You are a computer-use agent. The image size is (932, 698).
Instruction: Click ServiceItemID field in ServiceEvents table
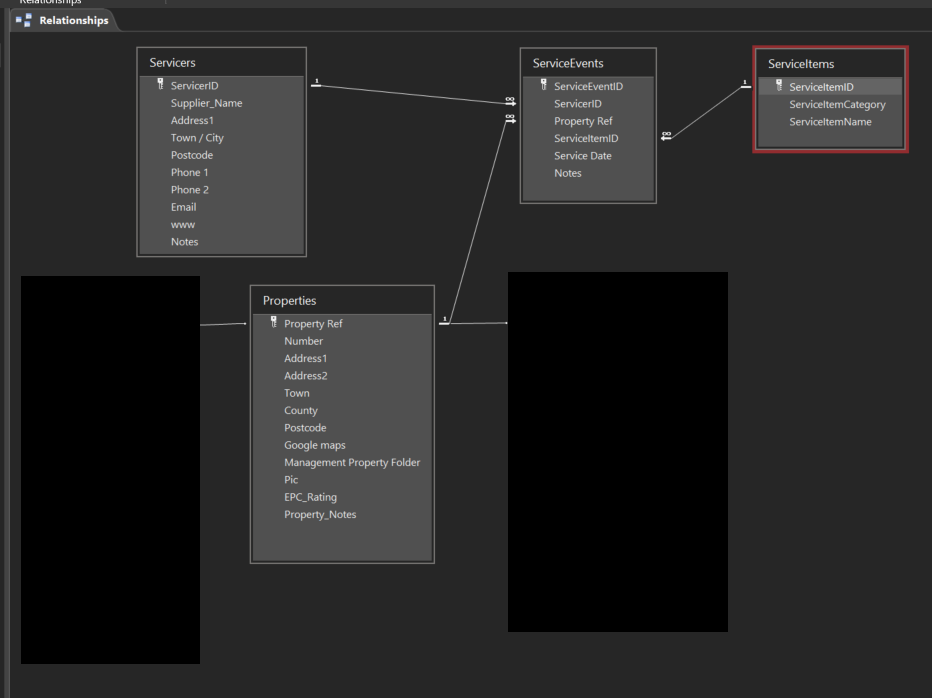(x=586, y=139)
